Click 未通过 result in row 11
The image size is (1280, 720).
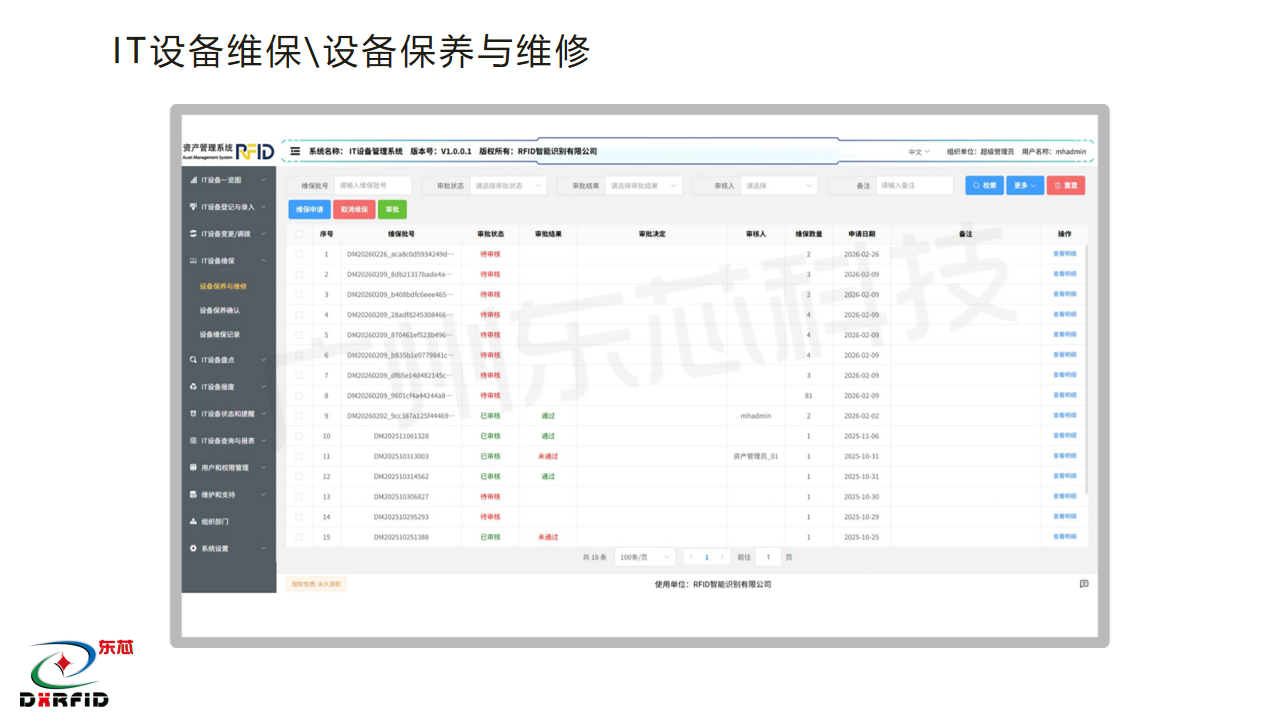point(548,456)
